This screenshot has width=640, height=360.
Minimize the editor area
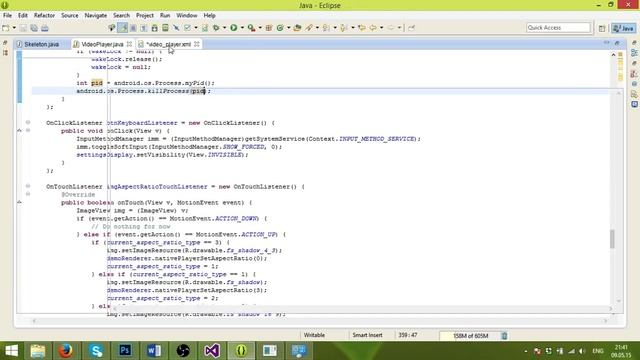coord(606,43)
